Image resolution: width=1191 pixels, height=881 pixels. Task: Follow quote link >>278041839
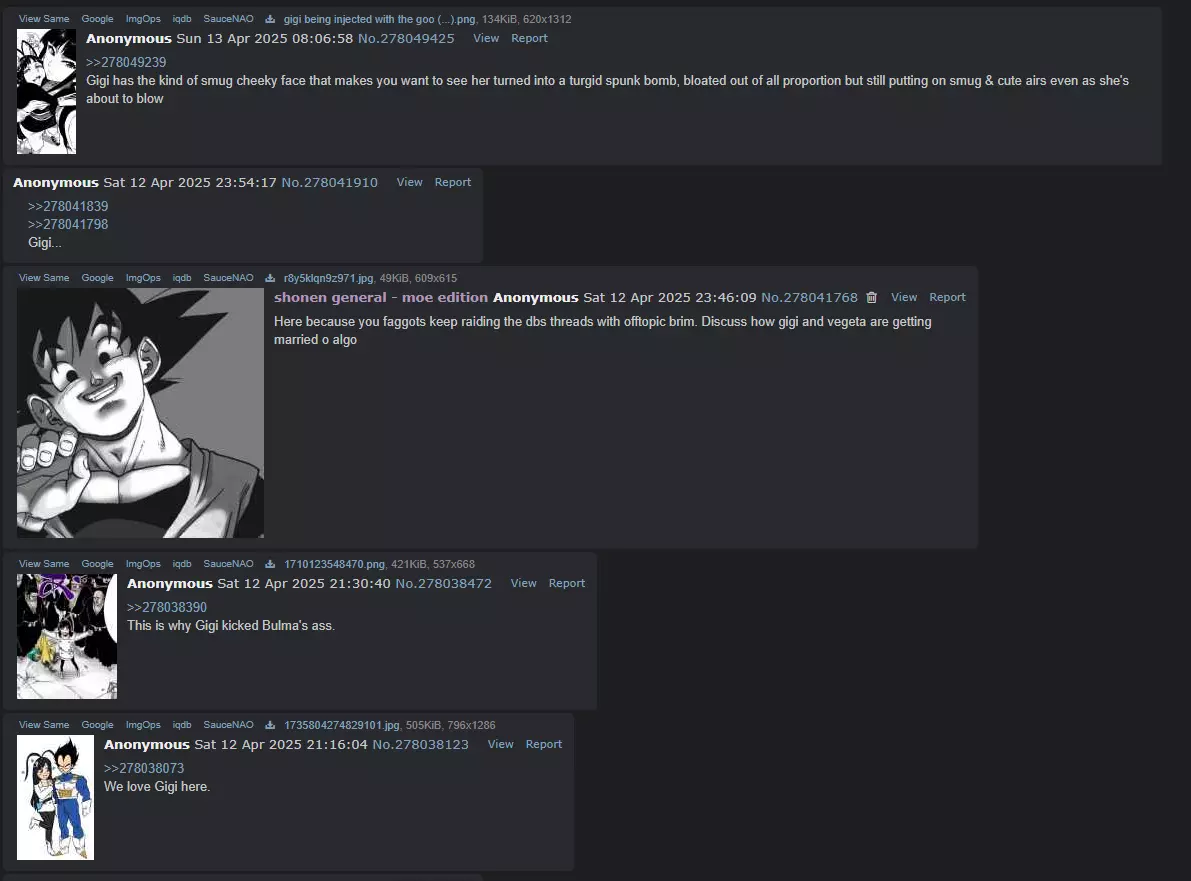(x=68, y=207)
